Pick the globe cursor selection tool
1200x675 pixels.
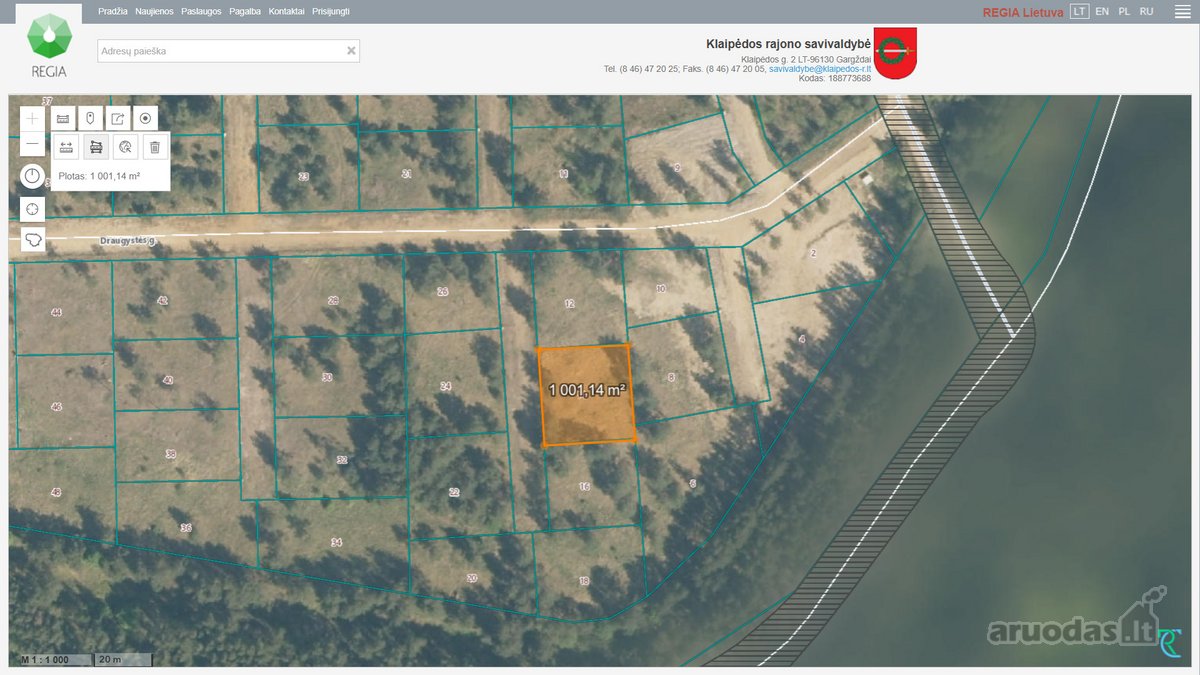(x=125, y=147)
